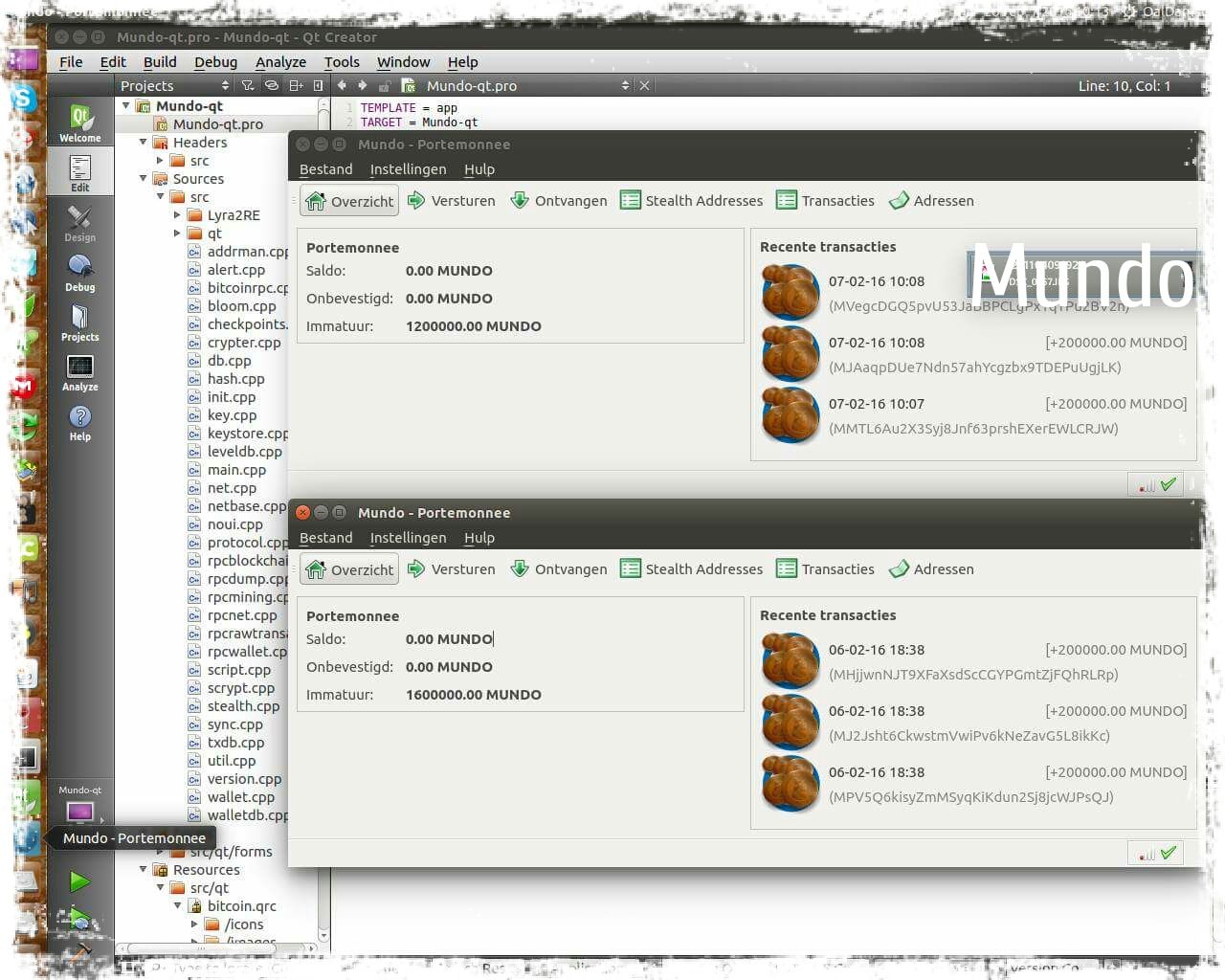1225x980 pixels.
Task: Open Help mode in sidebar
Action: click(80, 422)
